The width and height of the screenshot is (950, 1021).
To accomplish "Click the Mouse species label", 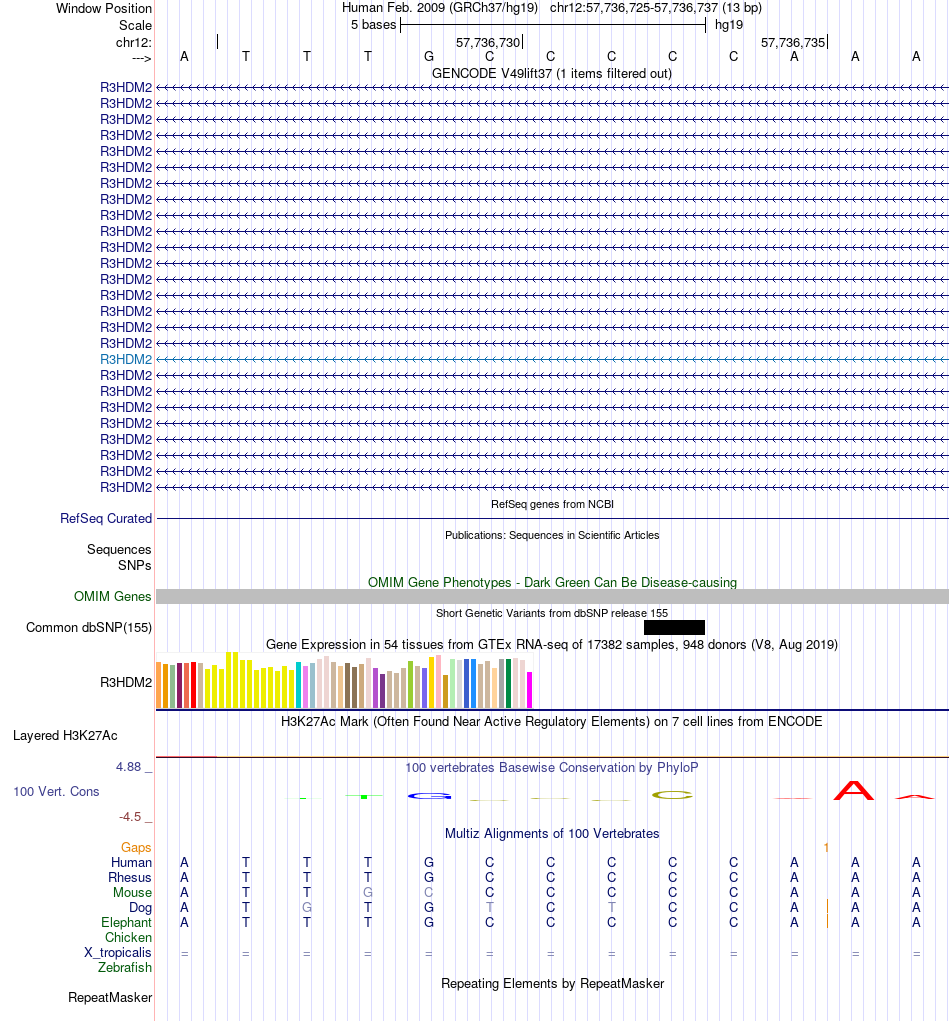I will click(132, 892).
